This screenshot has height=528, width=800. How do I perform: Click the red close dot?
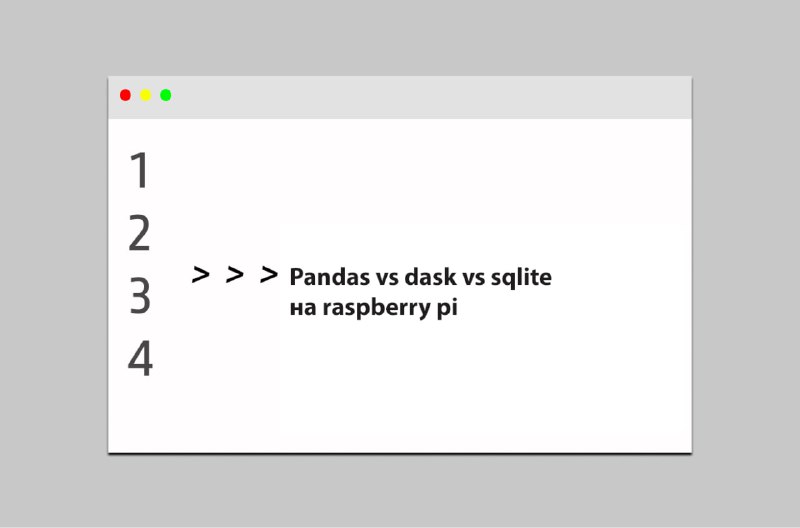click(x=125, y=95)
